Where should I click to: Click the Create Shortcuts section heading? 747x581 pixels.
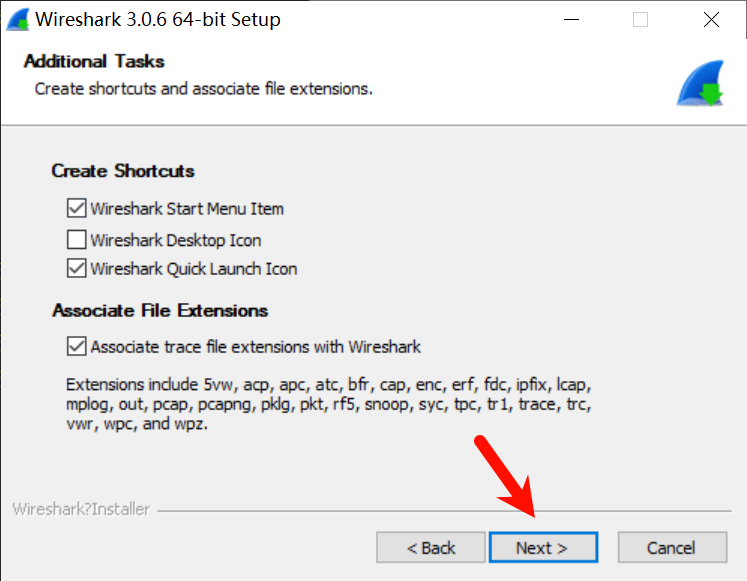point(123,170)
